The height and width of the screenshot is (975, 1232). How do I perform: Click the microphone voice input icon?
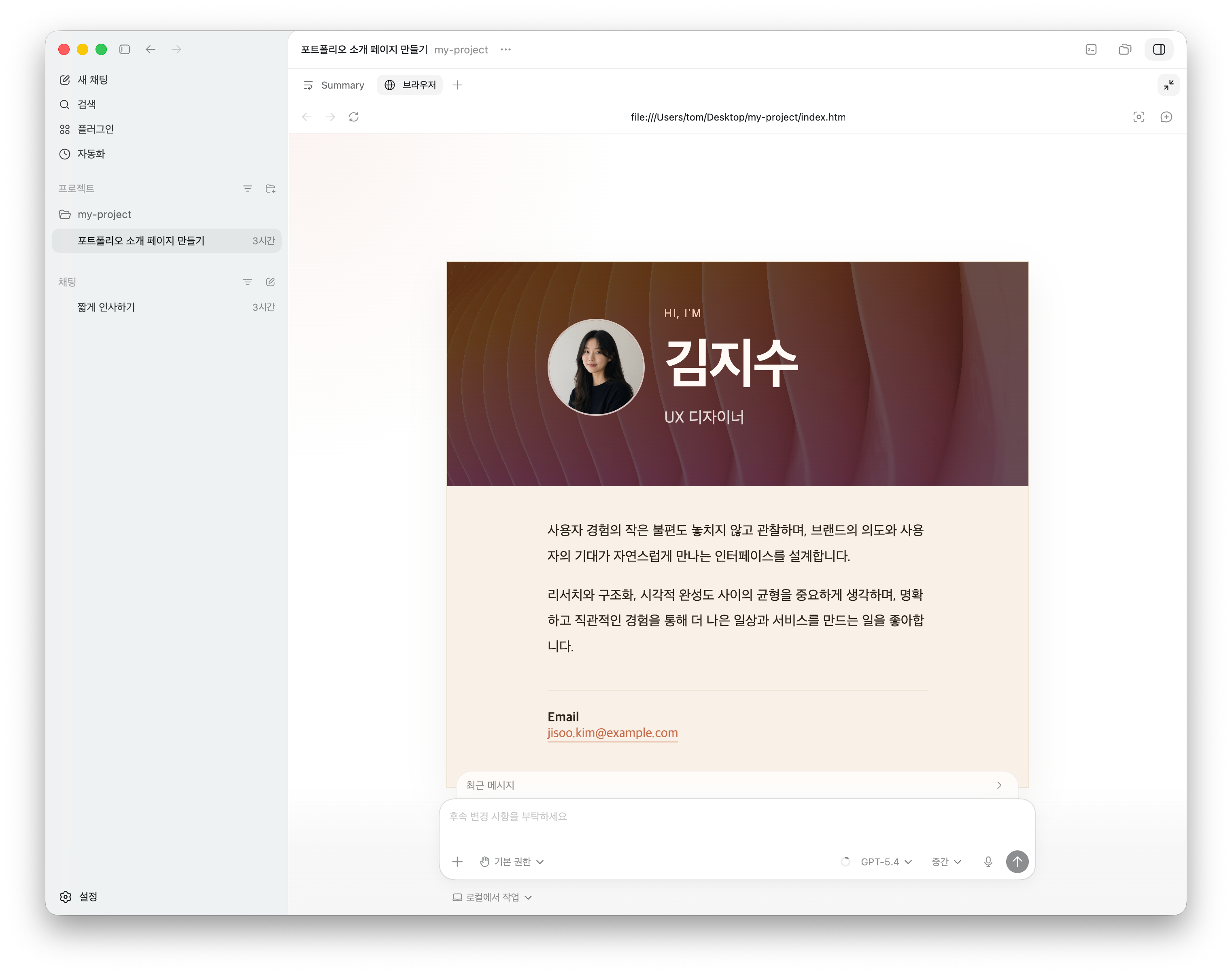988,861
